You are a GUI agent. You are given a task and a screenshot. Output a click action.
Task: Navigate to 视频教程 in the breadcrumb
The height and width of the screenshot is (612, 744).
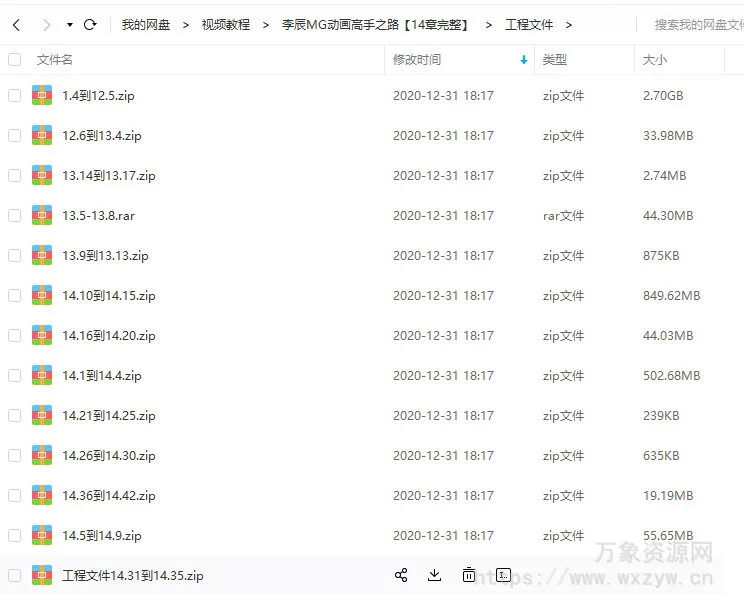point(225,24)
